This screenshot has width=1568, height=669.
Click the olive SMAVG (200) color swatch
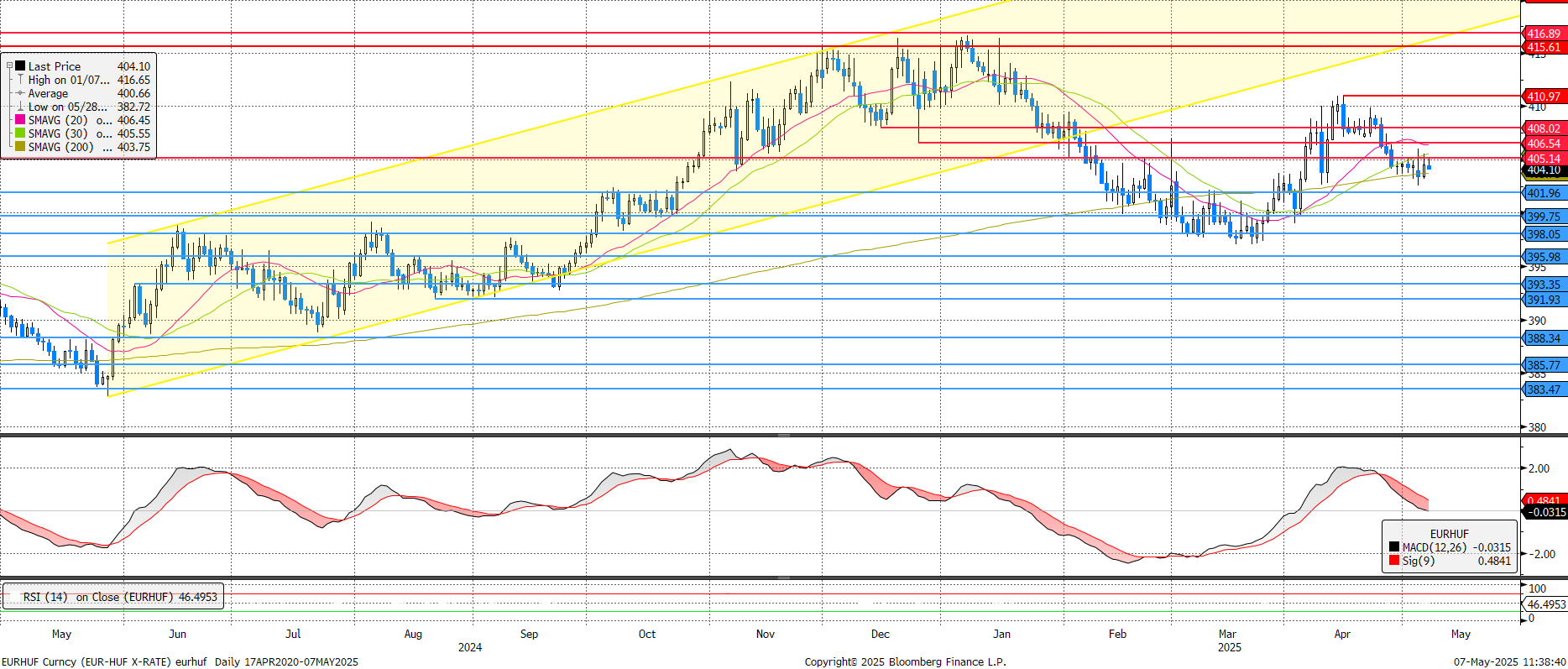pos(20,147)
